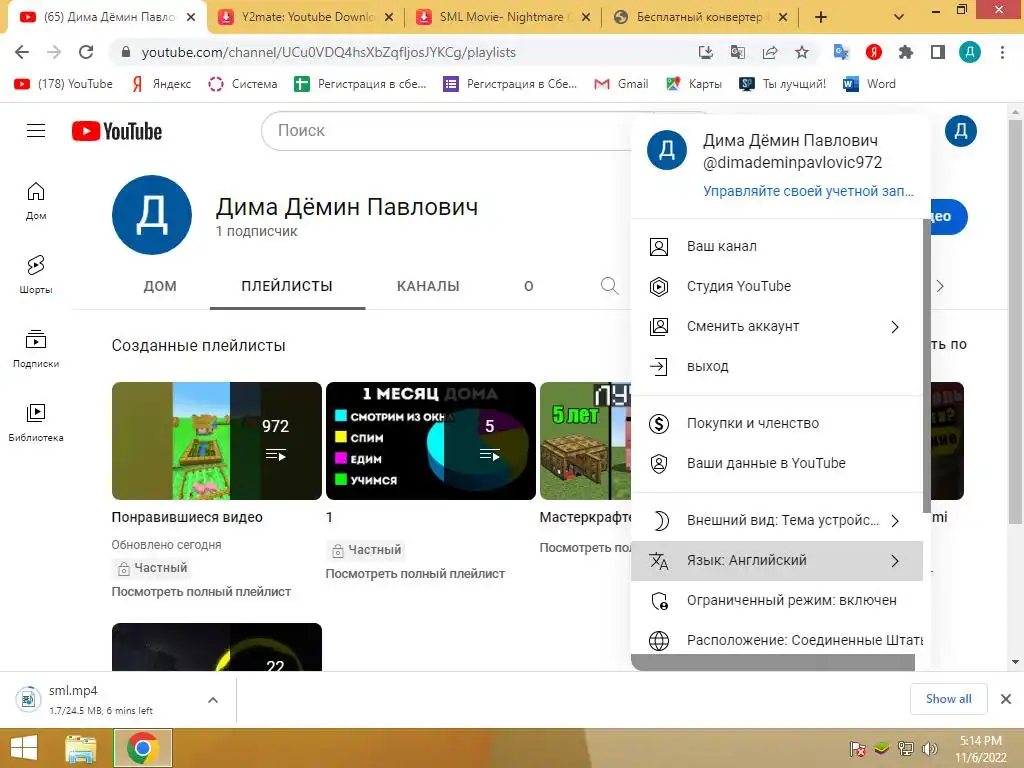
Task: Switch to the Y2mate browser tab
Action: tap(306, 18)
